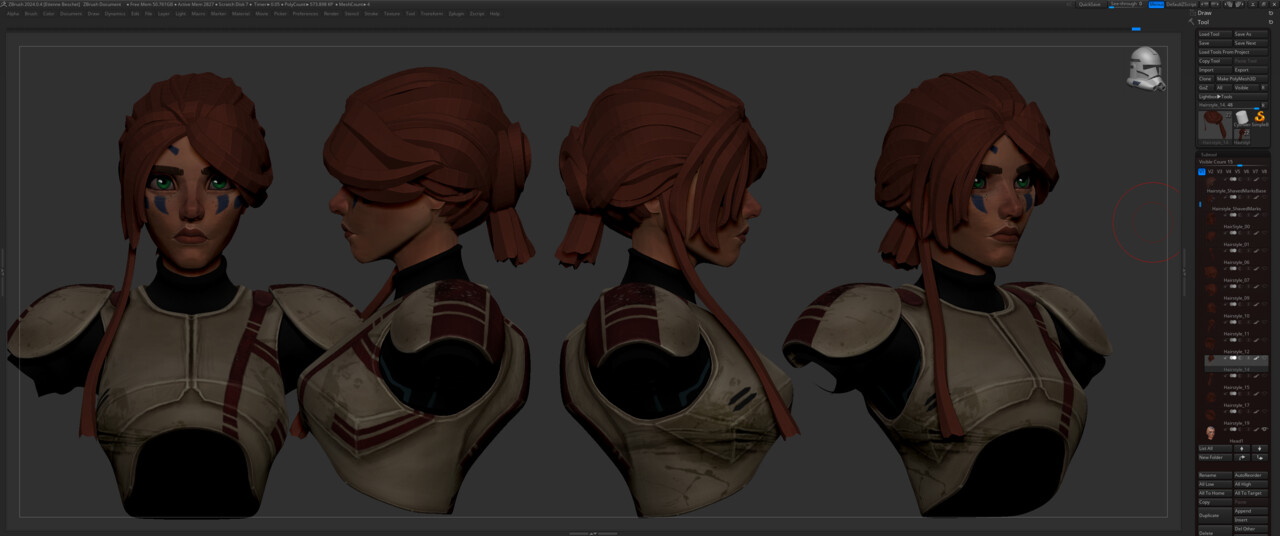Click the R button next to Visible
The width and height of the screenshot is (1280, 536).
1264,88
